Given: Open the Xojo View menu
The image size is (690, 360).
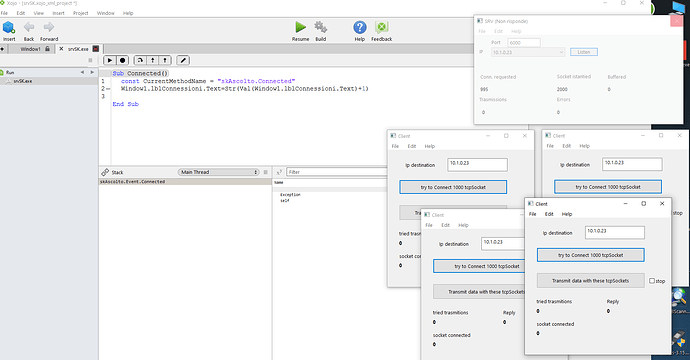Looking at the screenshot, I should (39, 13).
